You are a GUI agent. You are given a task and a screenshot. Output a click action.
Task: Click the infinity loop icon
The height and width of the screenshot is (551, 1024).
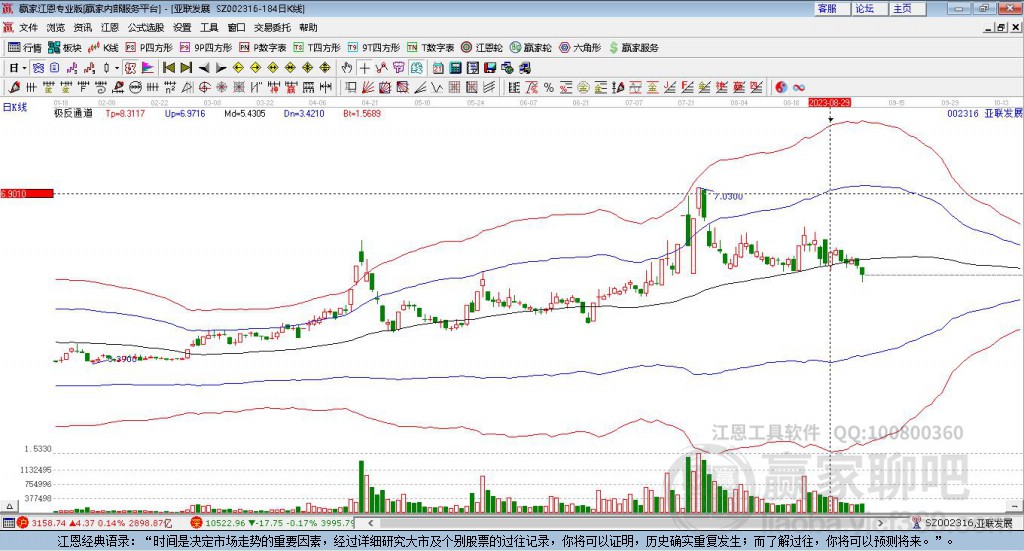799,87
